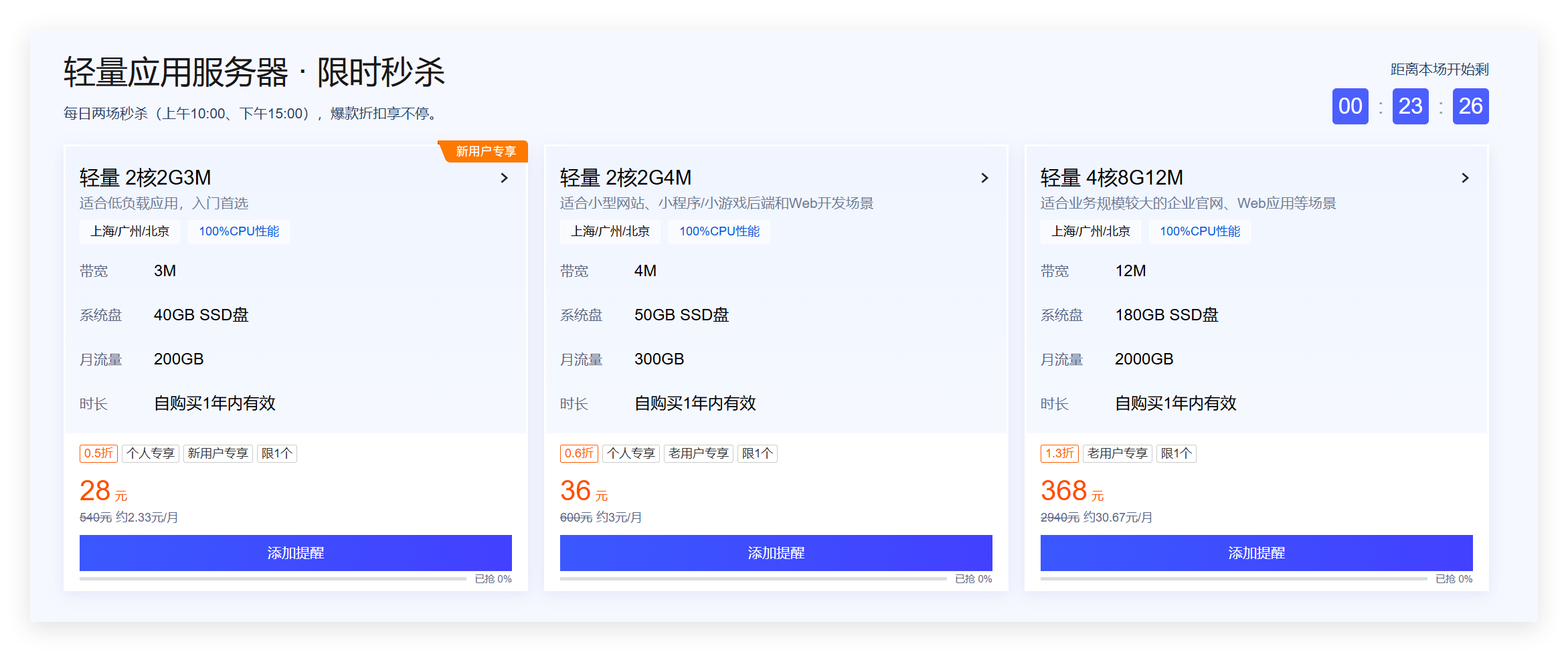Click the 4M bandwidth value
Screen dimensions: 1568x652
(x=646, y=271)
